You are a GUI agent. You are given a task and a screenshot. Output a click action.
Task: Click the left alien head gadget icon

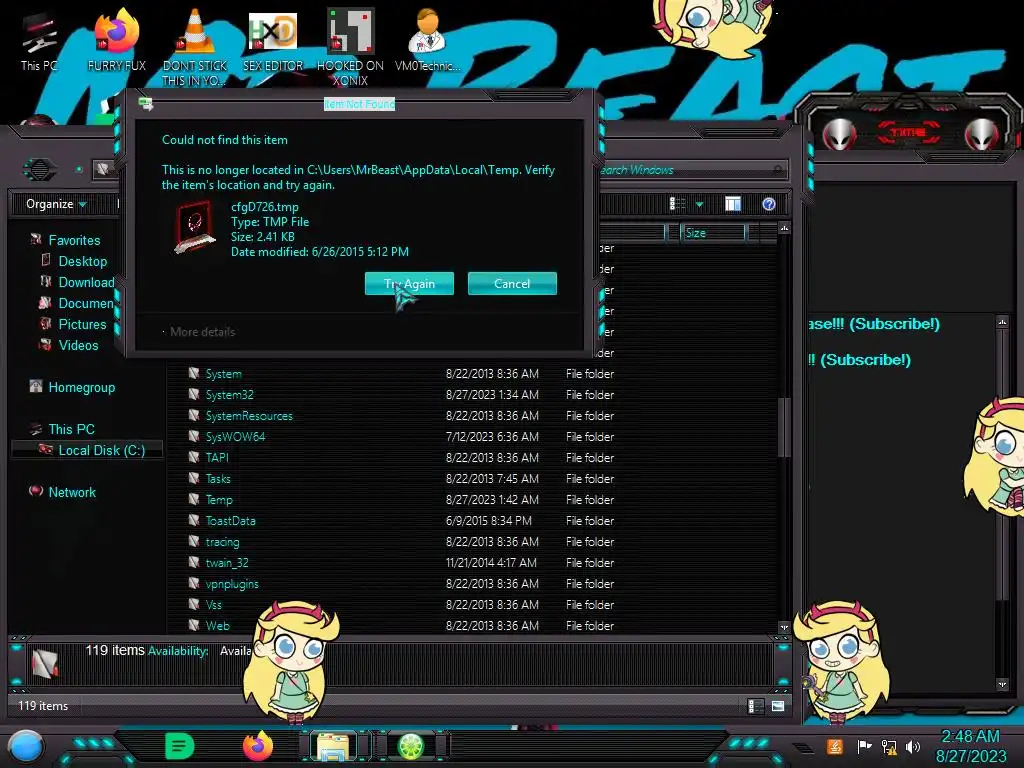[840, 134]
